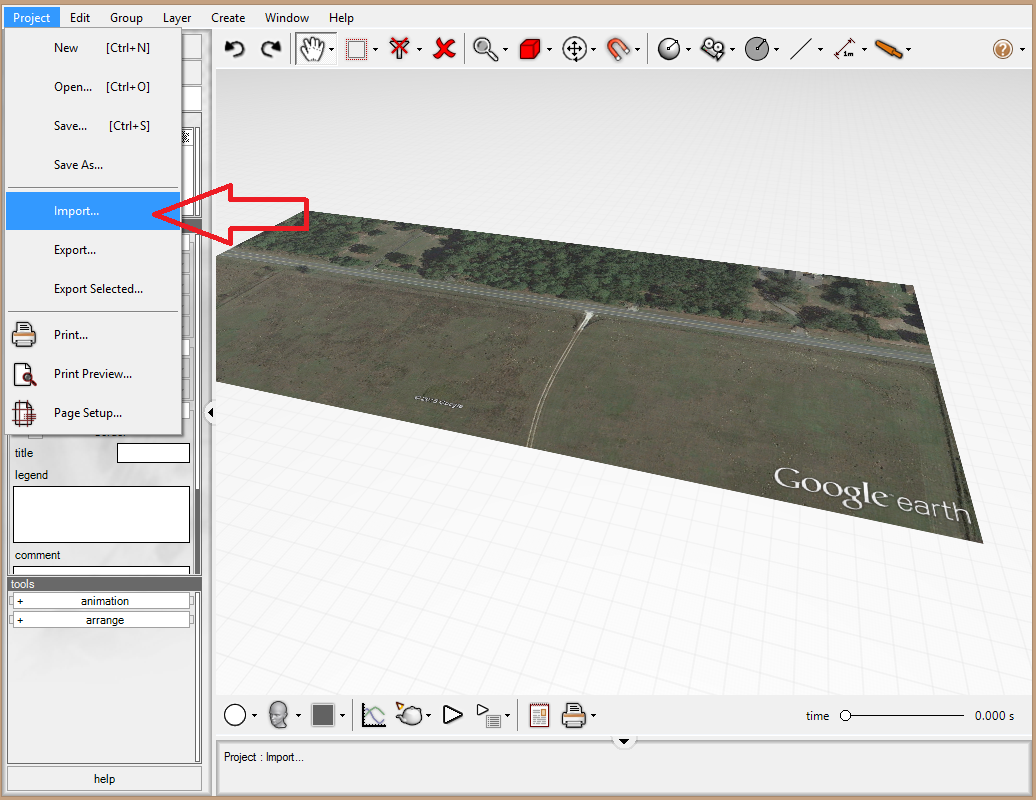The image size is (1036, 800).
Task: Click the gray sphere icon
Action: pos(757,50)
